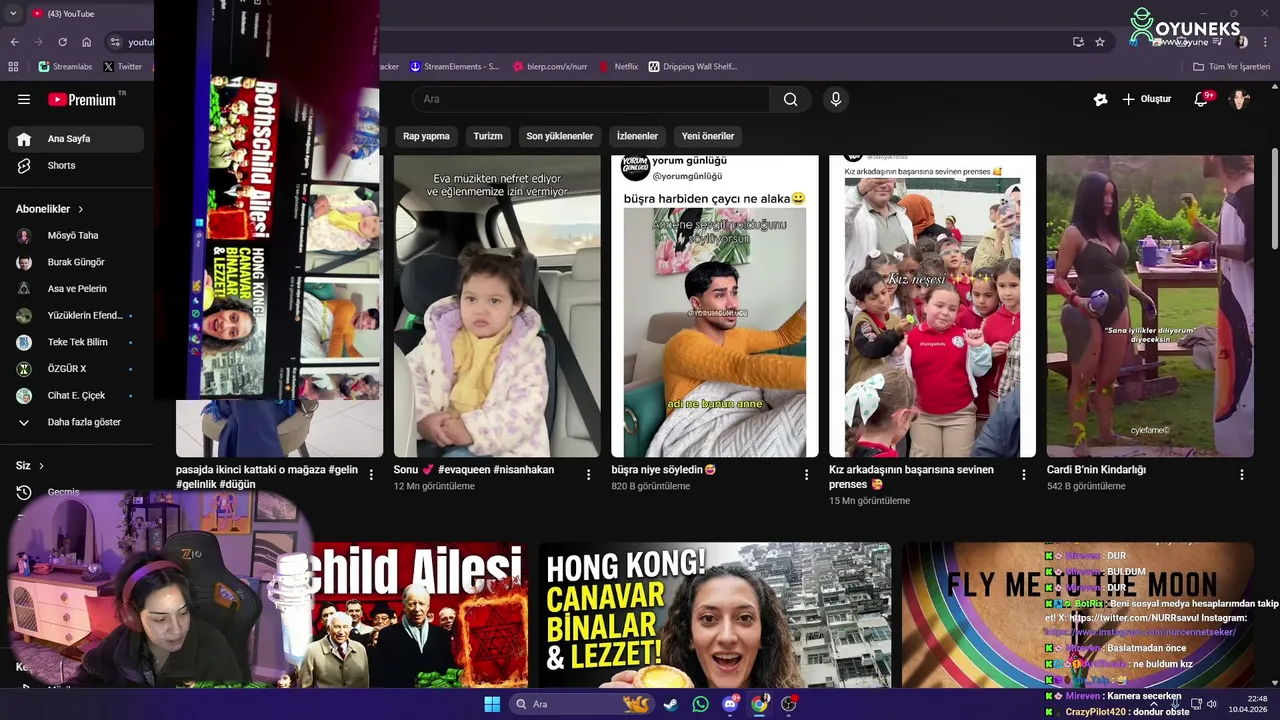Open the account avatar menu
This screenshot has height=720, width=1280.
point(1240,99)
